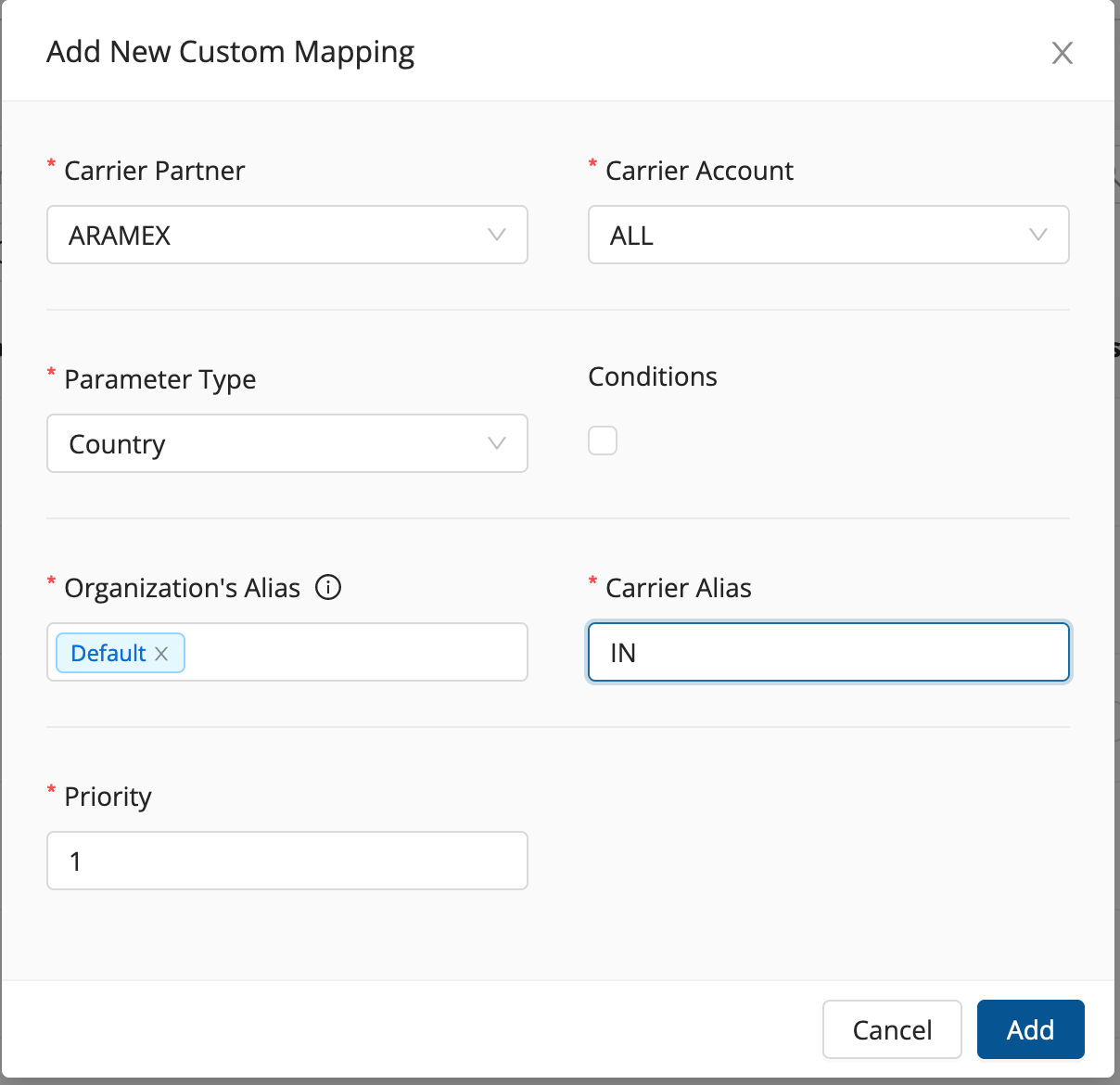Click the info icon beside Organization's Alias

[x=328, y=587]
